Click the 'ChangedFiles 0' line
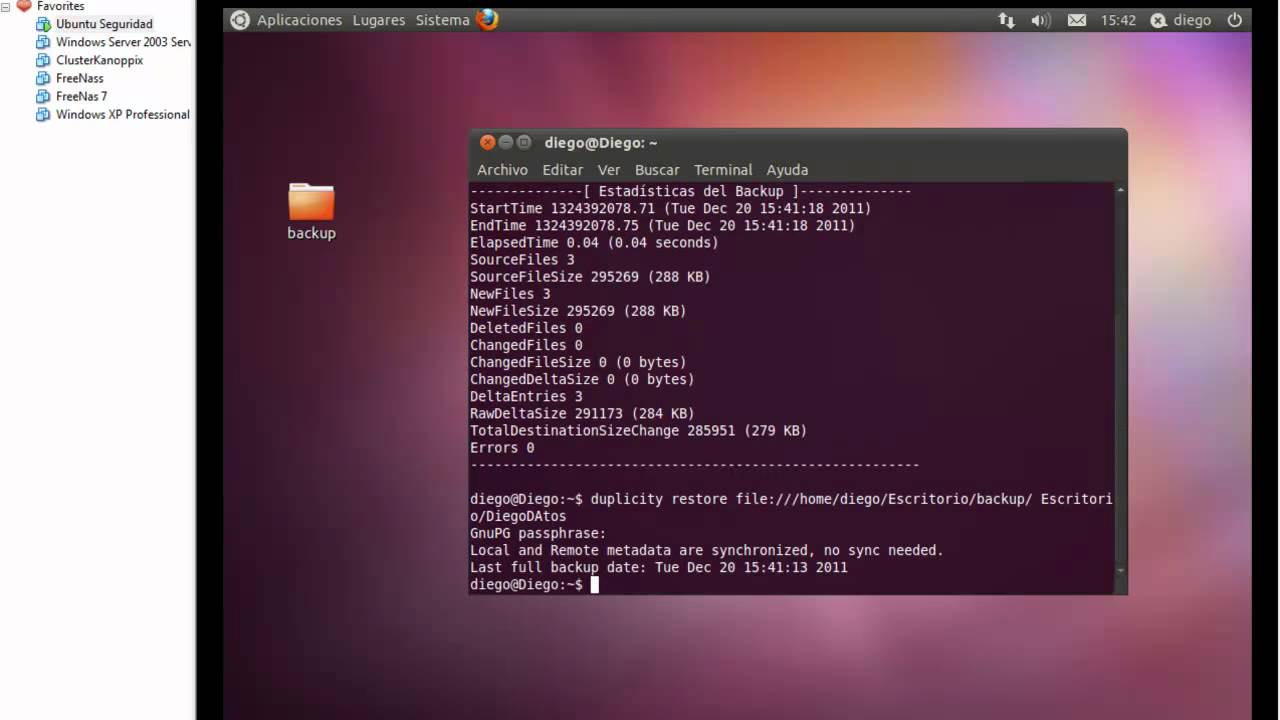1280x720 pixels. click(526, 345)
